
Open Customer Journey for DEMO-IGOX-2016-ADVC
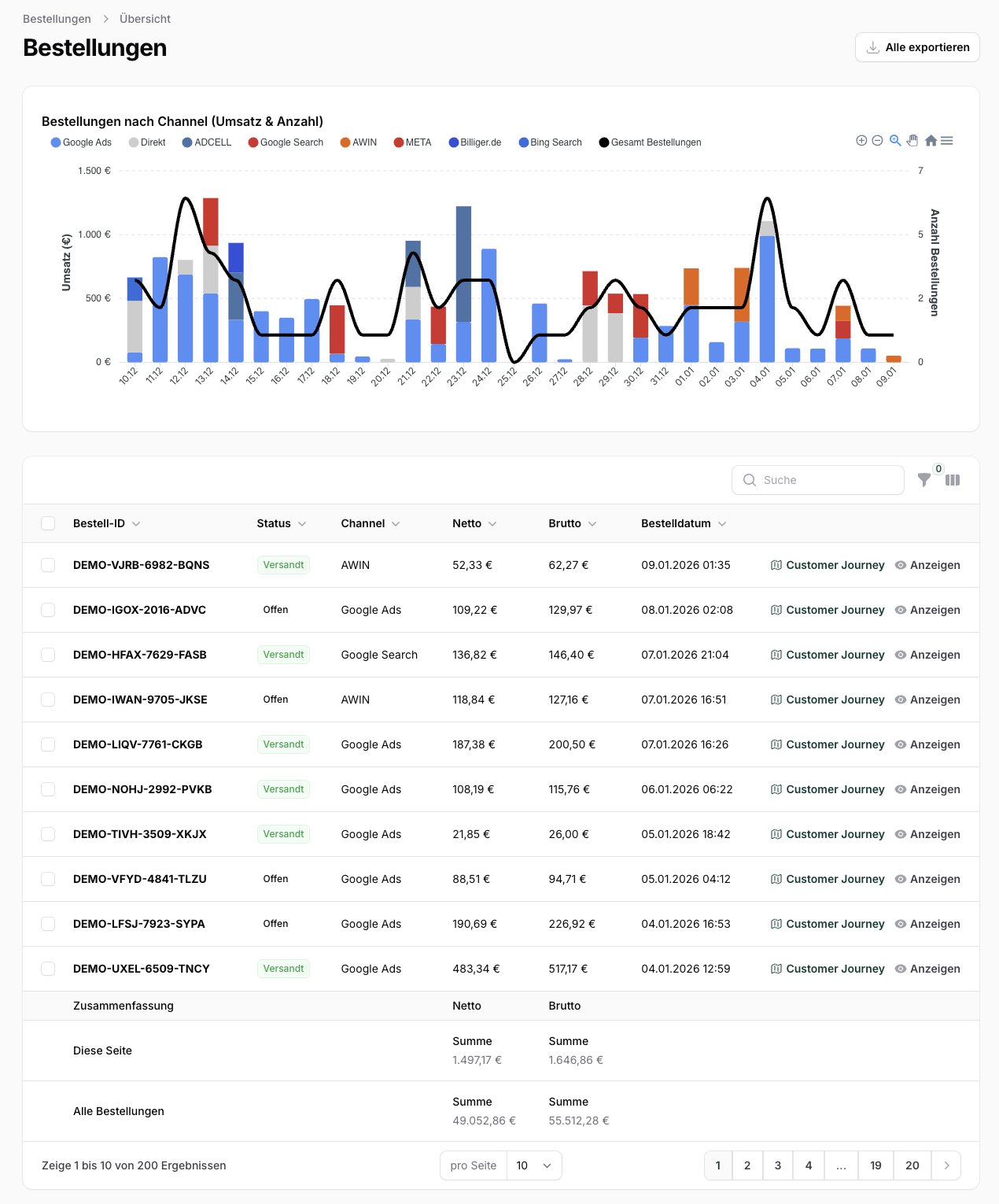(828, 610)
